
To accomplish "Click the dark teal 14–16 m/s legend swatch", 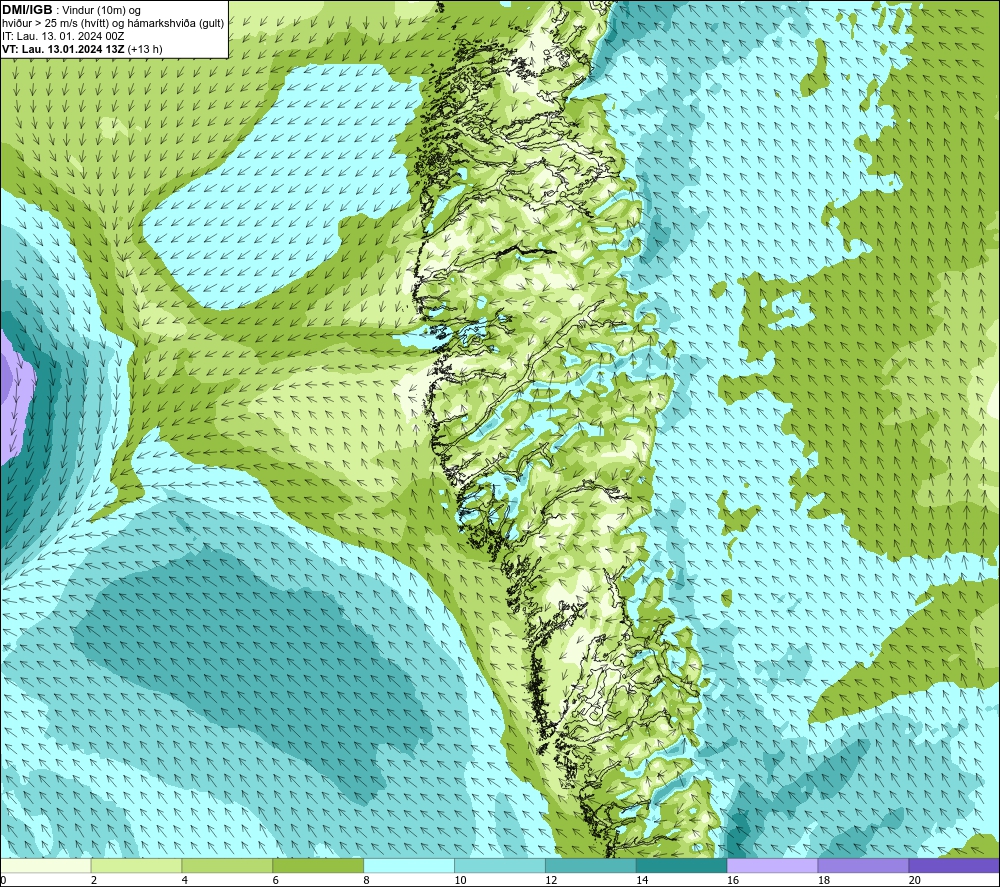I will coord(681,865).
